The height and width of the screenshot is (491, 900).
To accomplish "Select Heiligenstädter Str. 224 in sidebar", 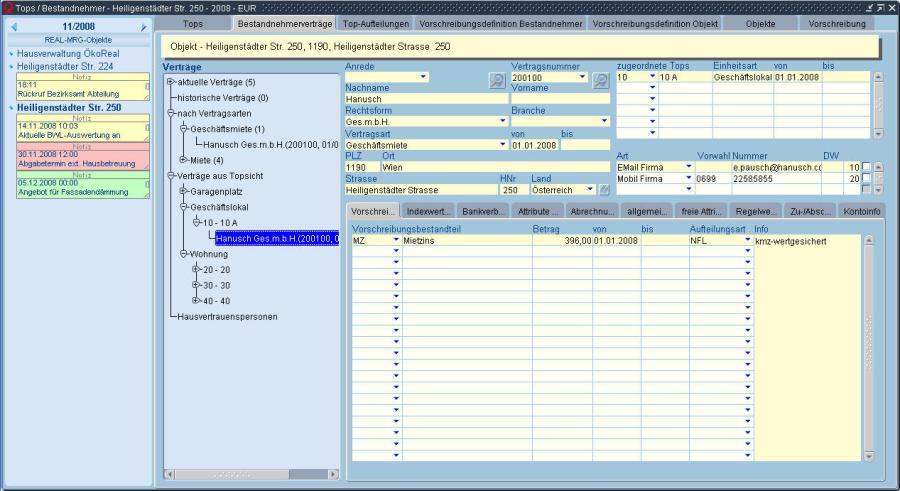I will pyautogui.click(x=65, y=67).
